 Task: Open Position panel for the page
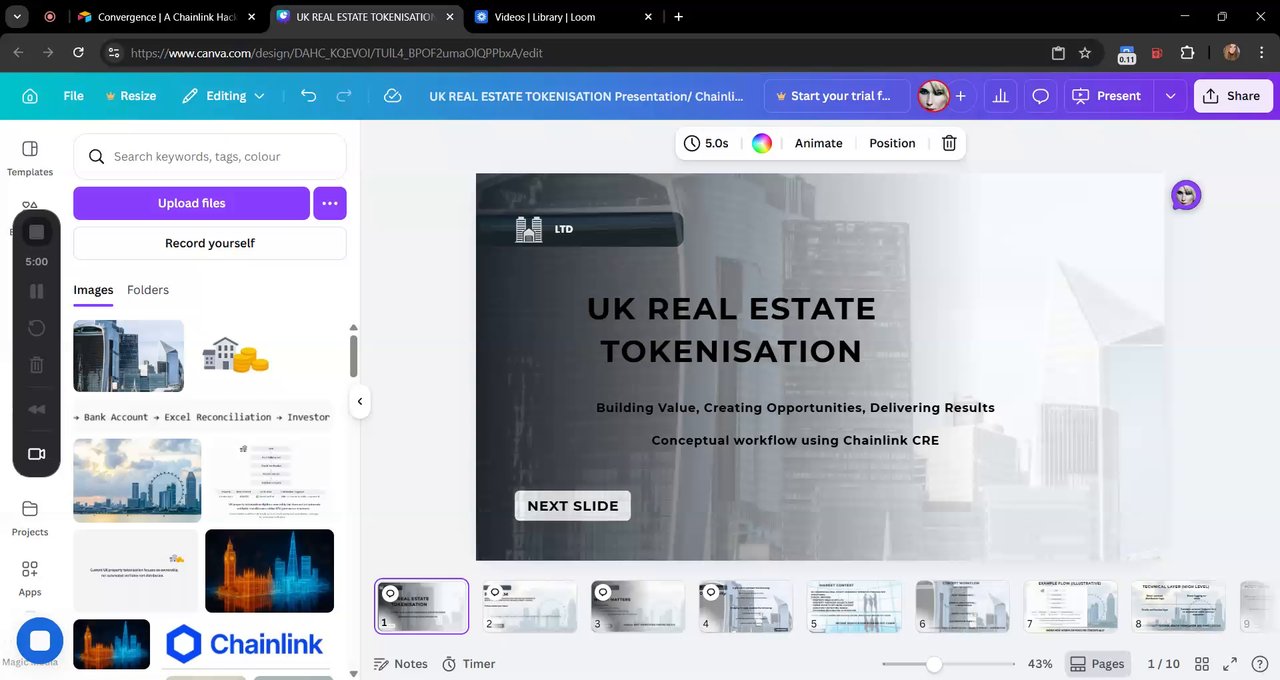click(892, 143)
